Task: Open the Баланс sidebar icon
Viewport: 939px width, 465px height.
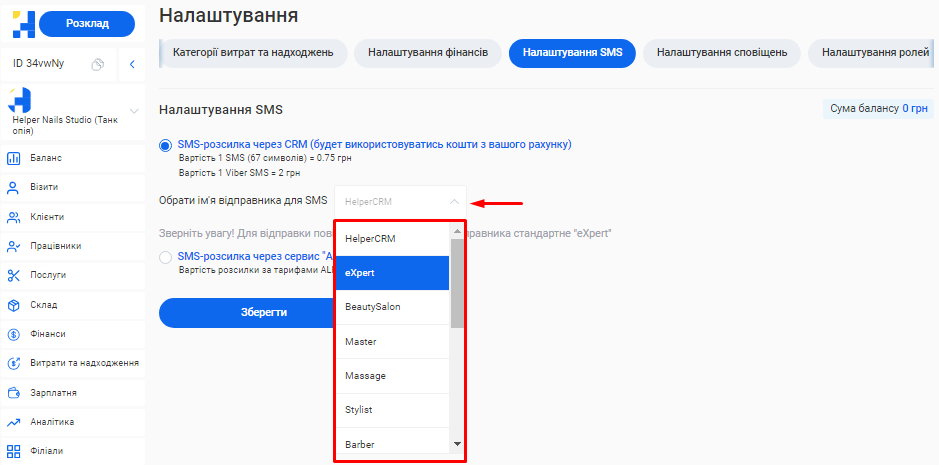Action: (14, 158)
